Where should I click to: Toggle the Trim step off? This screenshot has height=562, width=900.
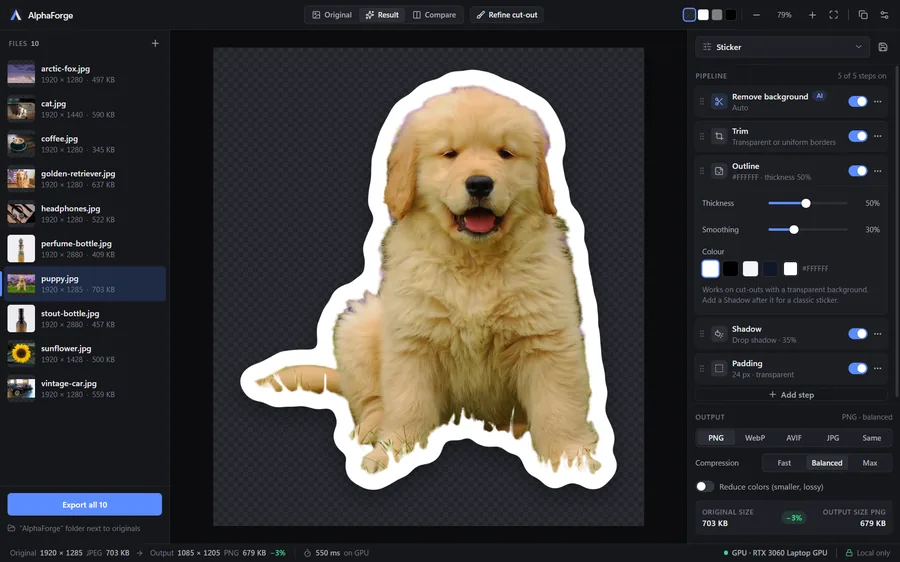[x=858, y=136]
